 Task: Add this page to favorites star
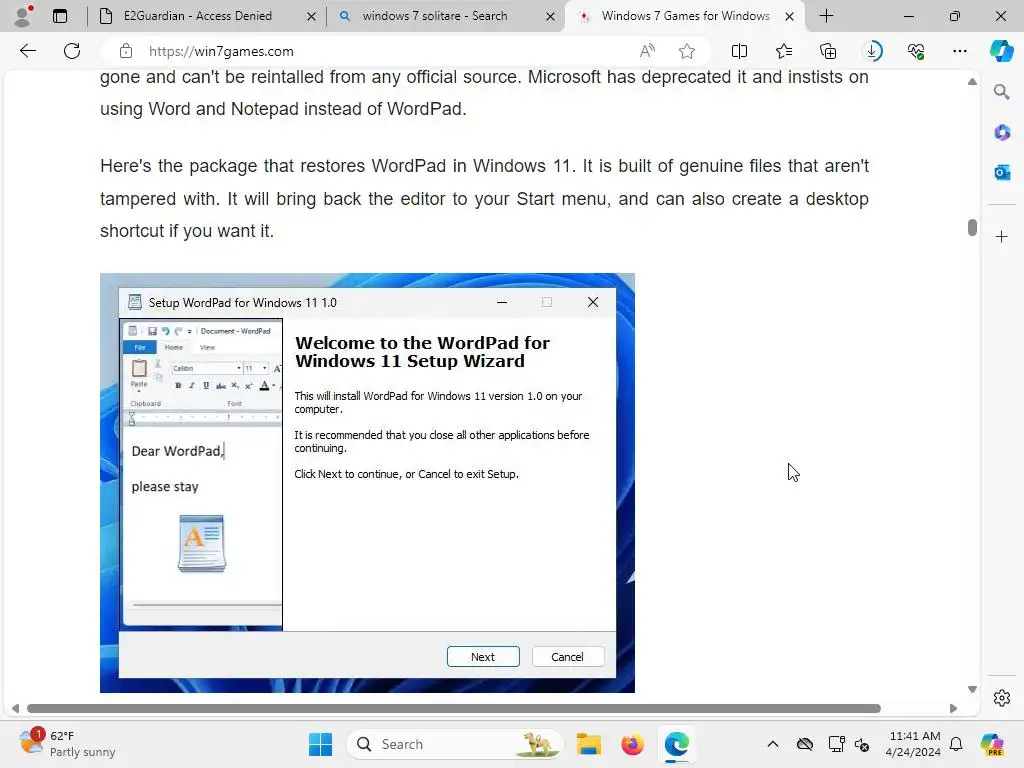click(x=686, y=51)
